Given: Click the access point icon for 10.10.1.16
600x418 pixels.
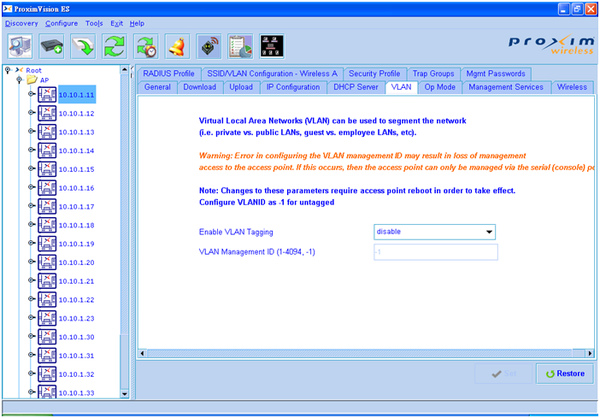Looking at the screenshot, I should (47, 188).
